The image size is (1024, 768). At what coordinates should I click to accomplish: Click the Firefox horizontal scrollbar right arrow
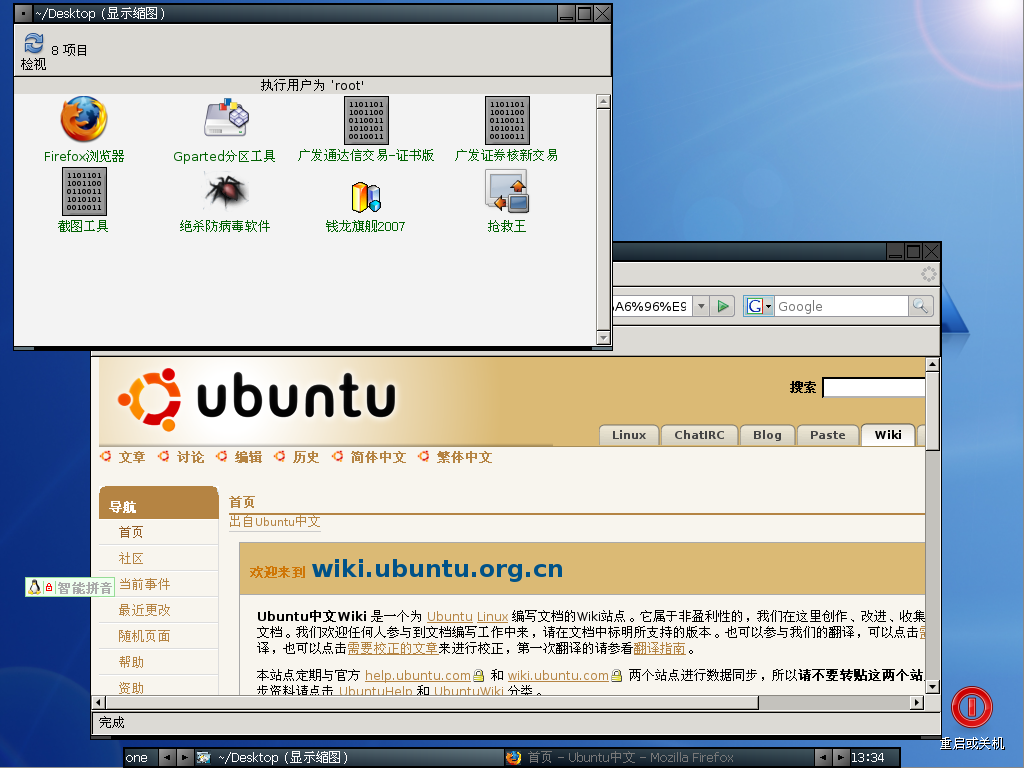(x=917, y=703)
